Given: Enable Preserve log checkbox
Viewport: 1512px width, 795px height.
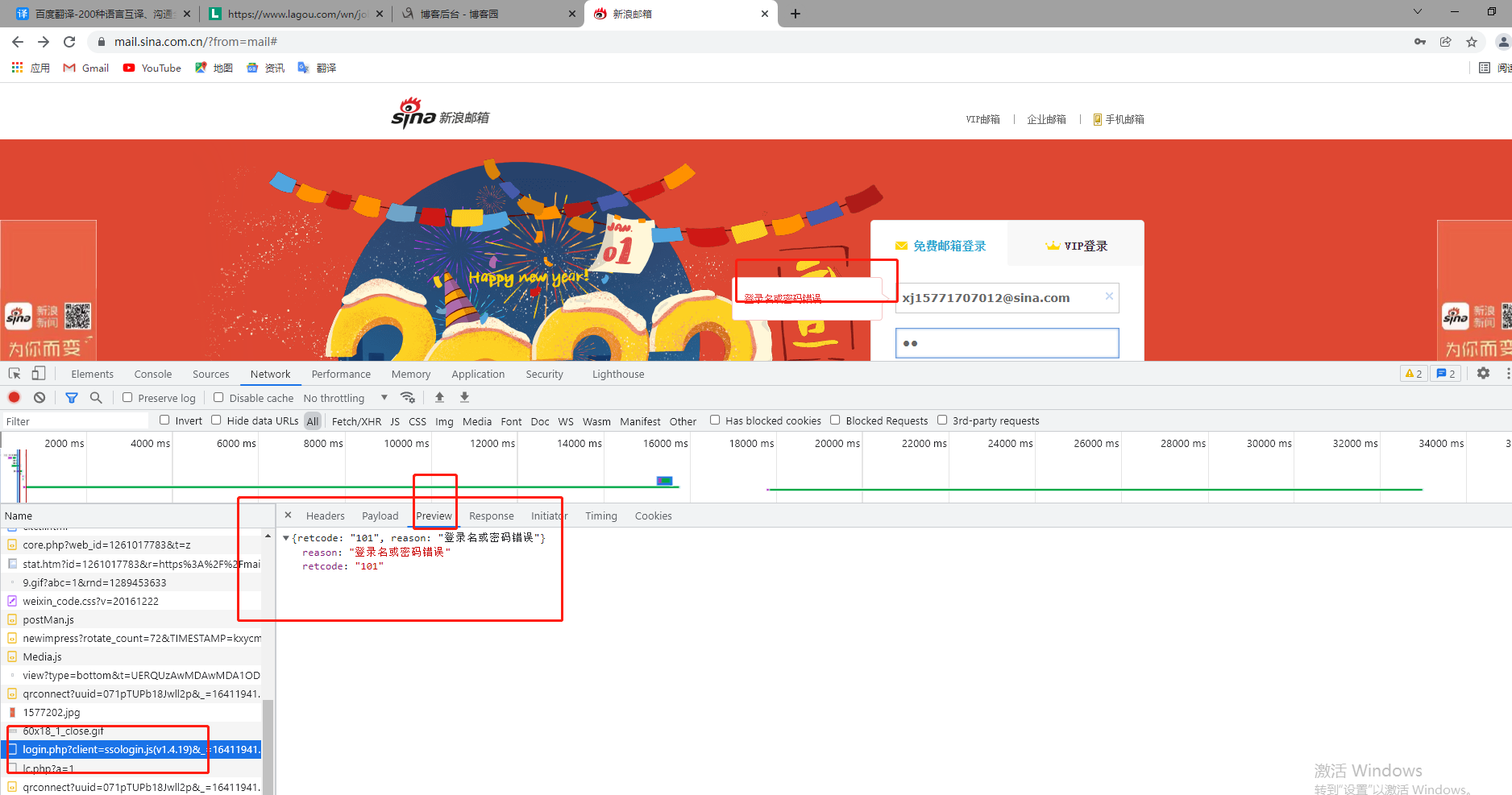Looking at the screenshot, I should (x=127, y=397).
